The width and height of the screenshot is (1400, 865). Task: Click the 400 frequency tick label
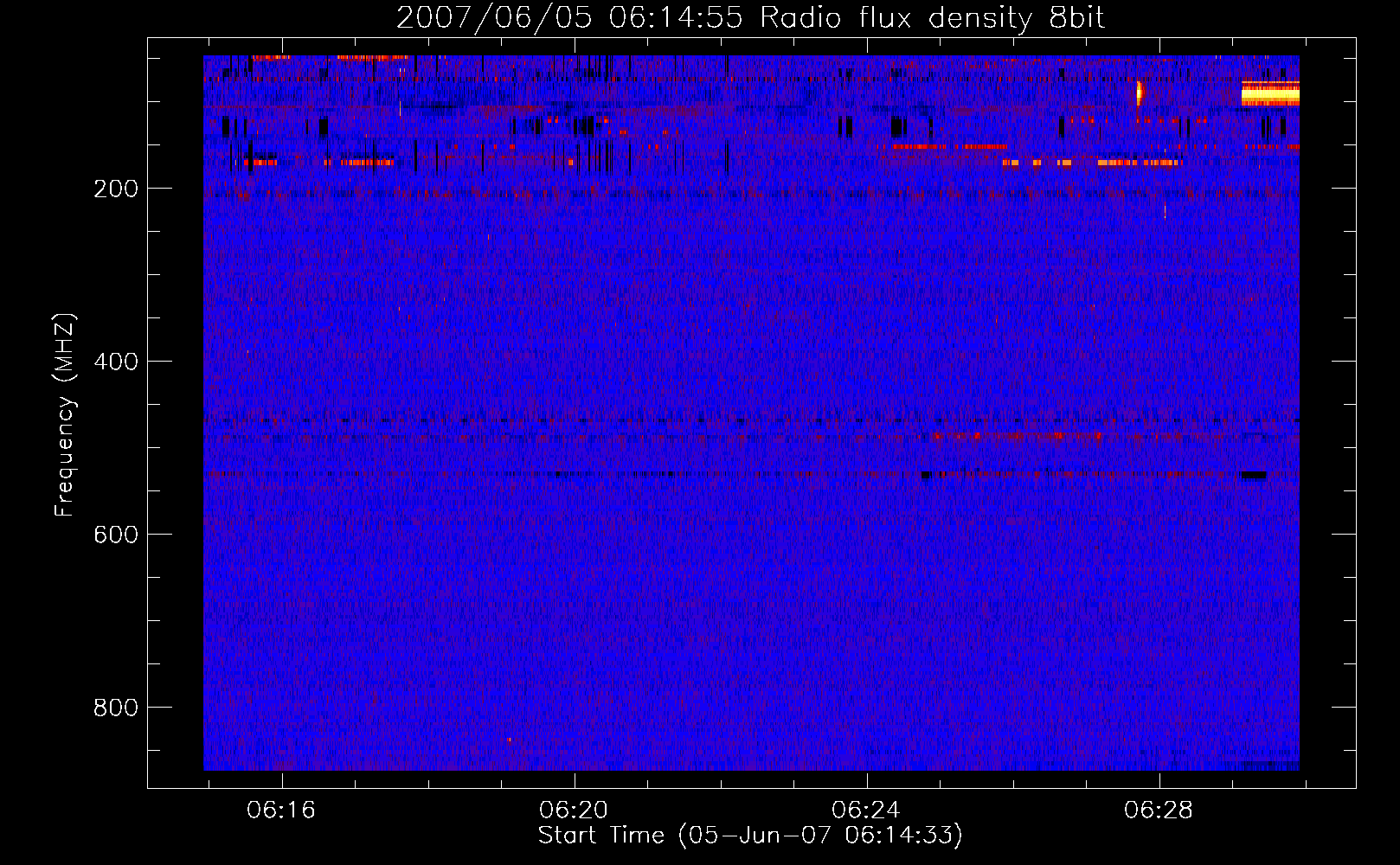pyautogui.click(x=116, y=362)
